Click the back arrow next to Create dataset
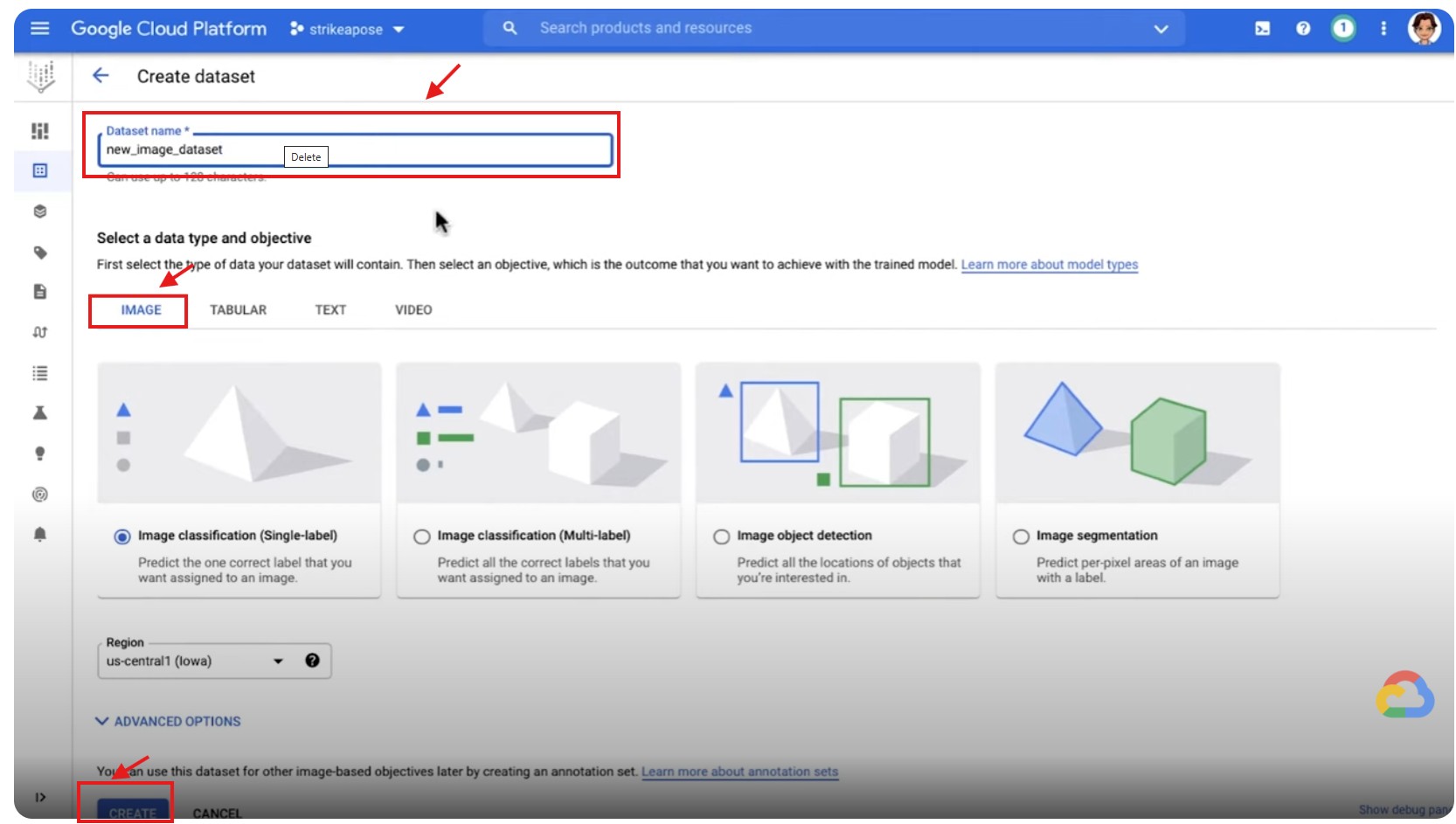This screenshot has height=824, width=1456. pos(101,76)
